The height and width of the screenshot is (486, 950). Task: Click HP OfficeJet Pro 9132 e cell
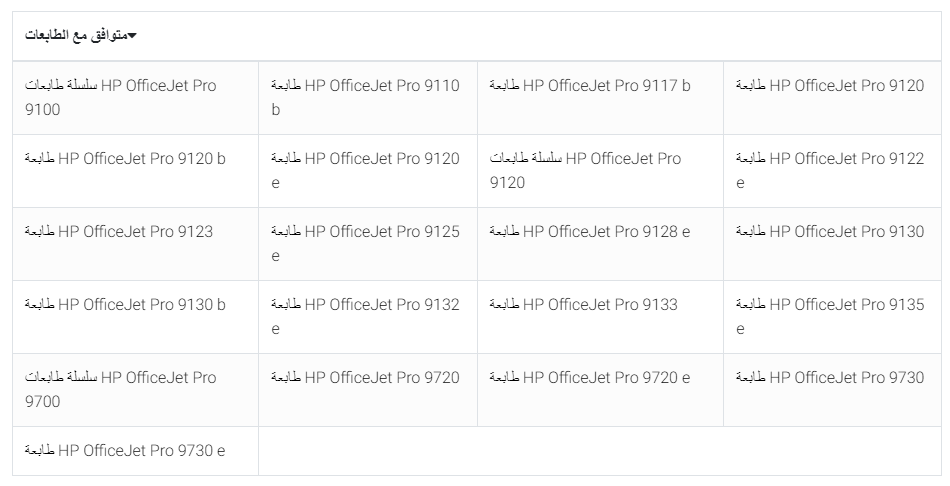[x=365, y=316]
